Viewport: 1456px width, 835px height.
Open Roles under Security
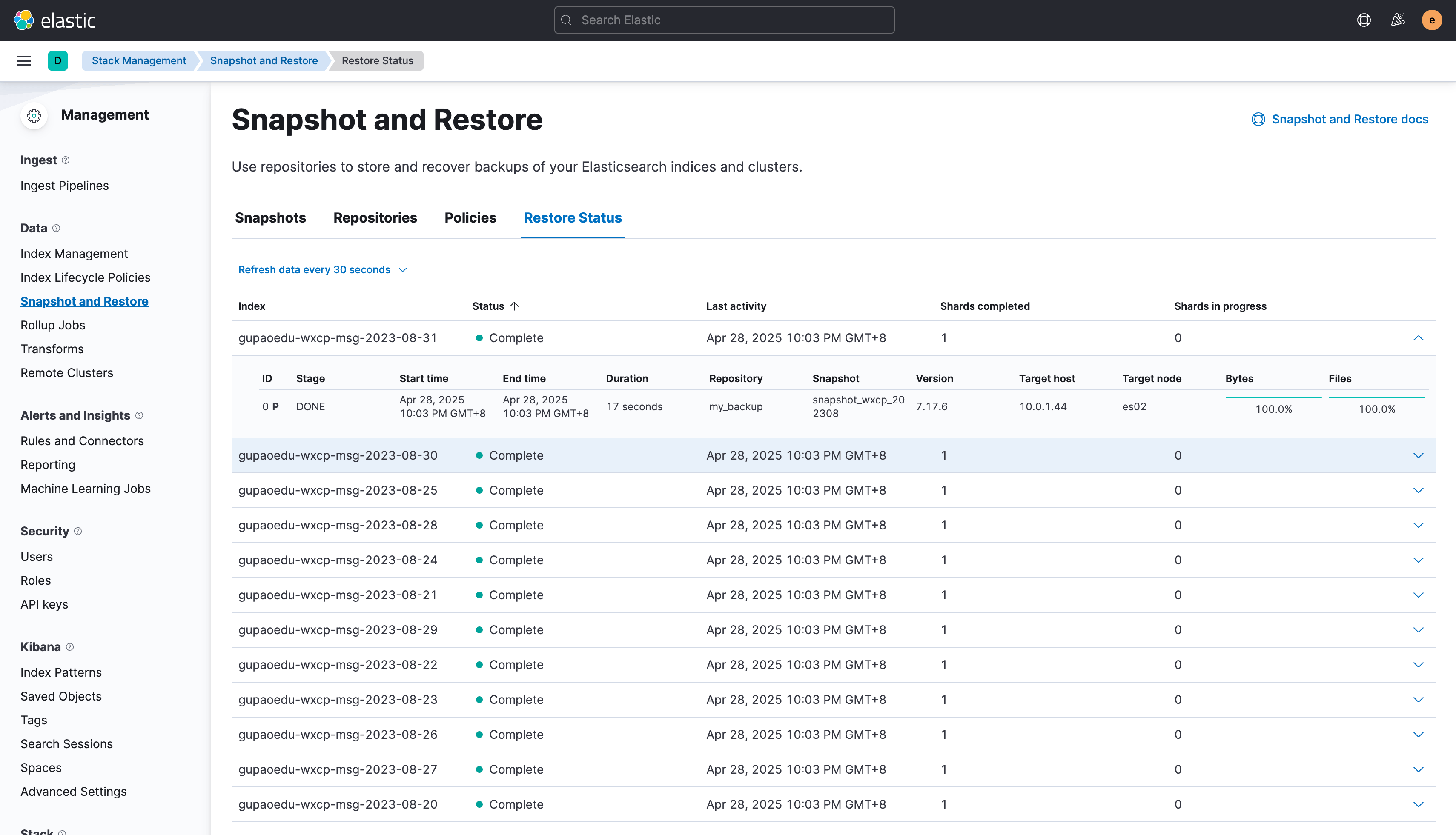[x=36, y=580]
